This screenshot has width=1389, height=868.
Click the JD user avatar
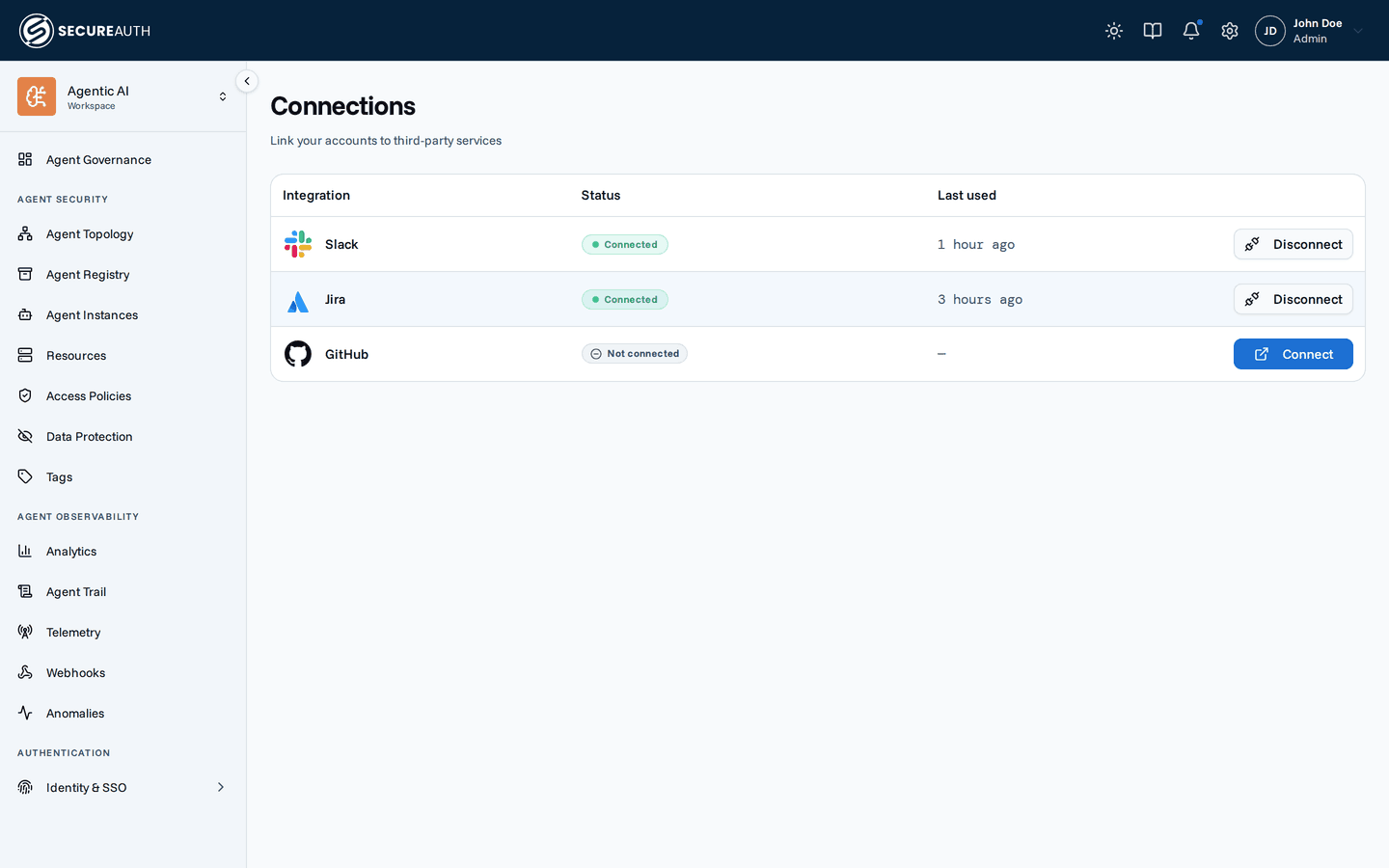point(1270,31)
